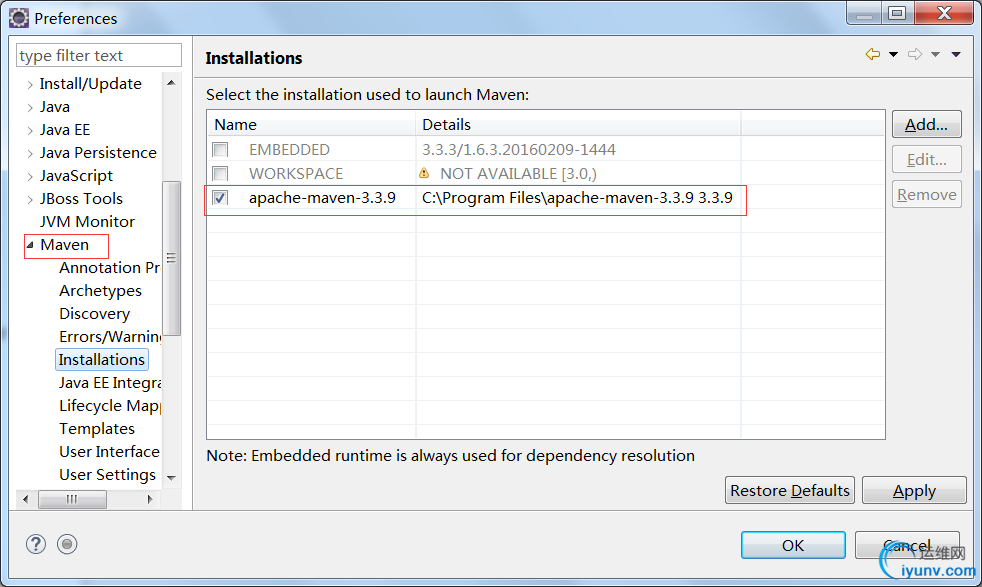Click NOT AVAILABLE [3.0,) details text
Screen dimensions: 982x587
pyautogui.click(x=518, y=174)
